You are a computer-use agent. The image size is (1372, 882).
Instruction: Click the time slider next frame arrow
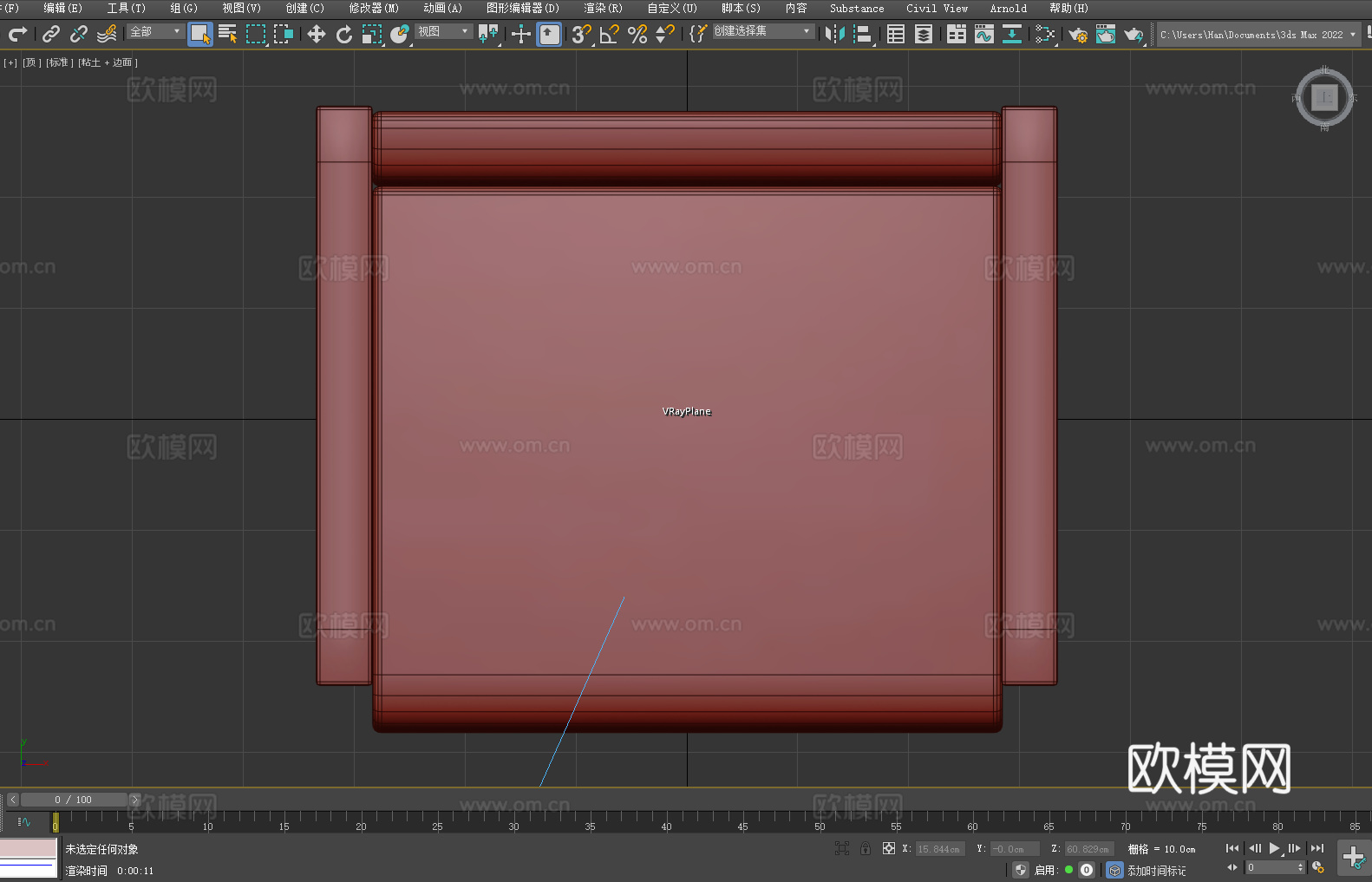pos(134,800)
